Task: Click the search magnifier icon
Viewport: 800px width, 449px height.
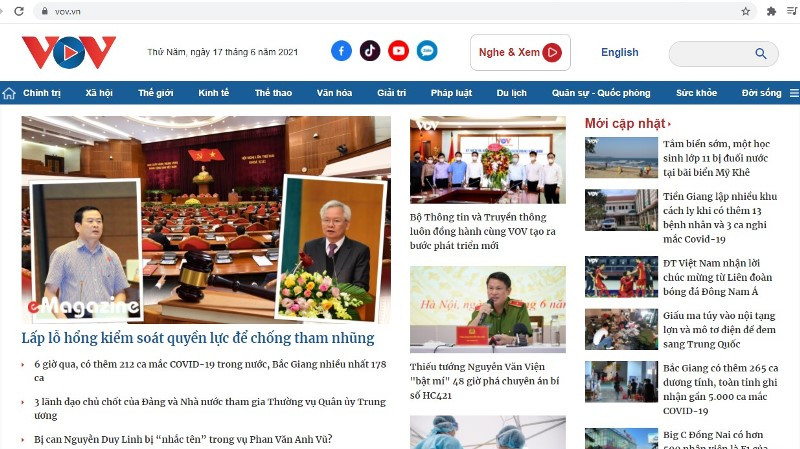Action: tap(761, 53)
